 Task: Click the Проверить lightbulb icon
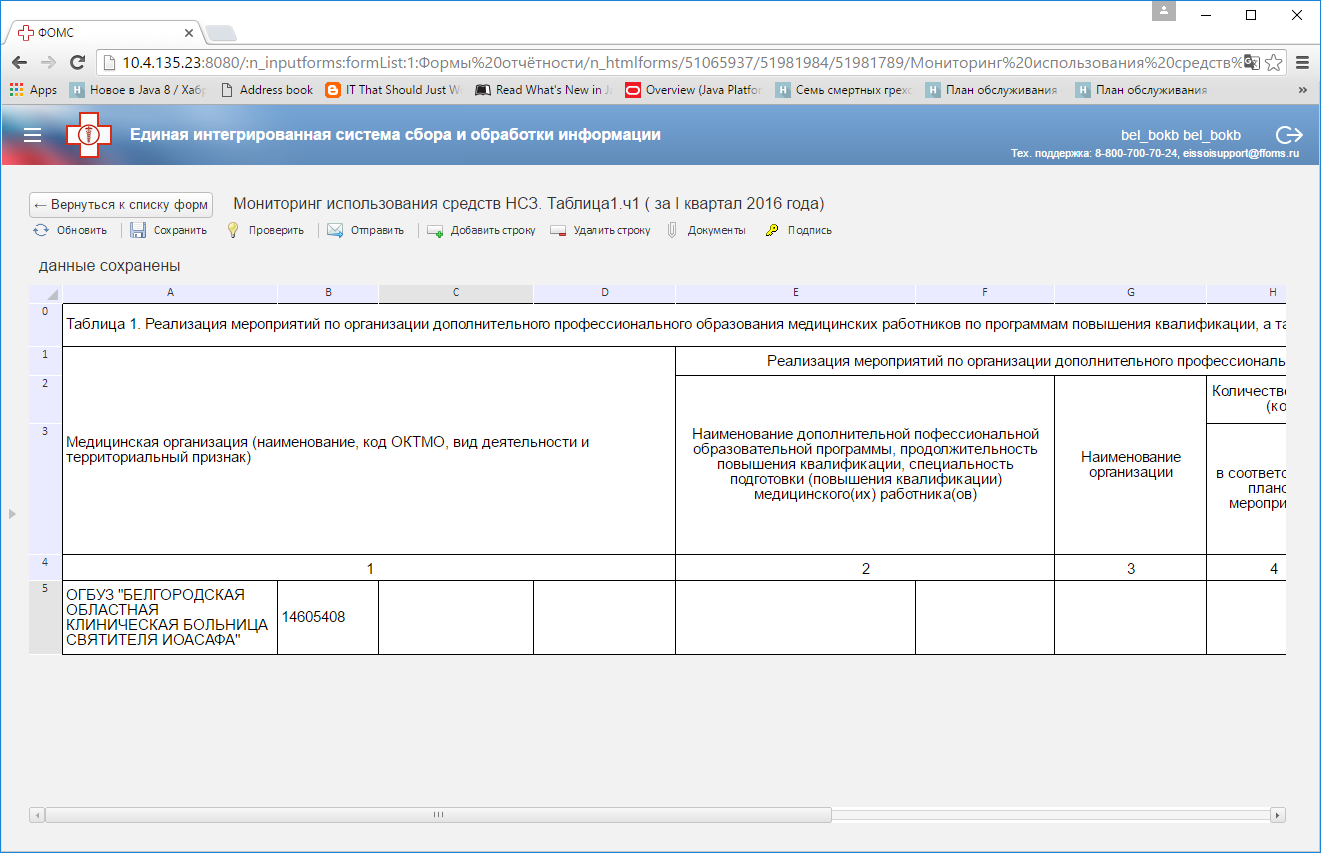[x=233, y=230]
